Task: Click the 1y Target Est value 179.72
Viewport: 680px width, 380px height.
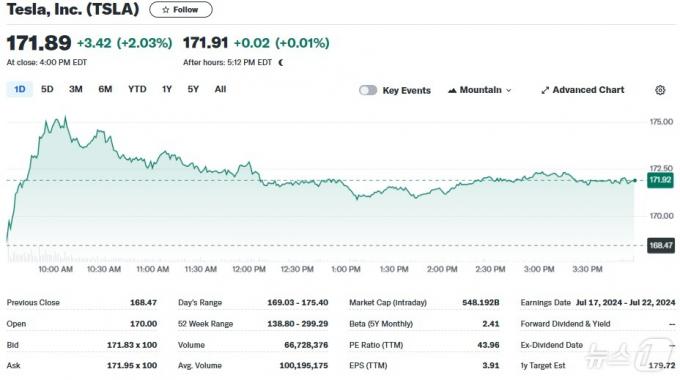Action: point(662,365)
